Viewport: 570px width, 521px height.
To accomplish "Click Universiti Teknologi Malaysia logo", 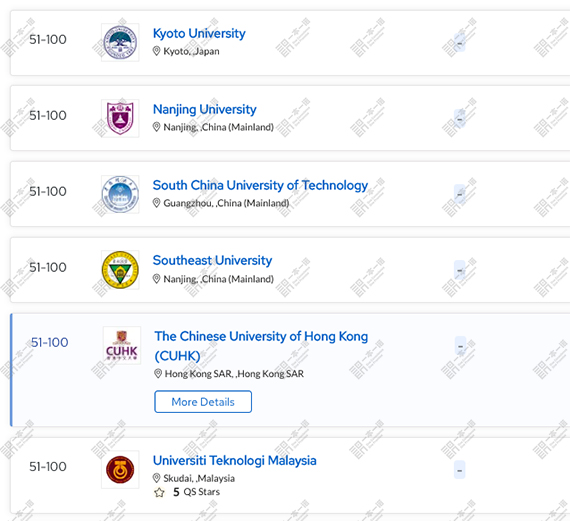I will coord(120,469).
